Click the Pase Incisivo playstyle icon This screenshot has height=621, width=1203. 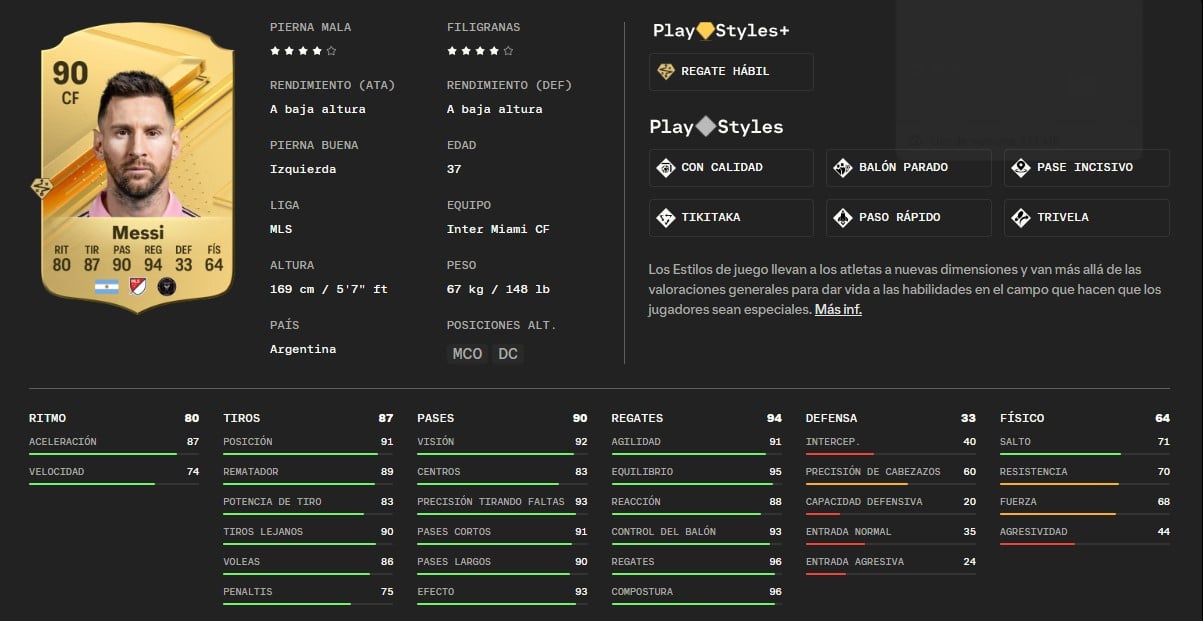tap(1021, 168)
